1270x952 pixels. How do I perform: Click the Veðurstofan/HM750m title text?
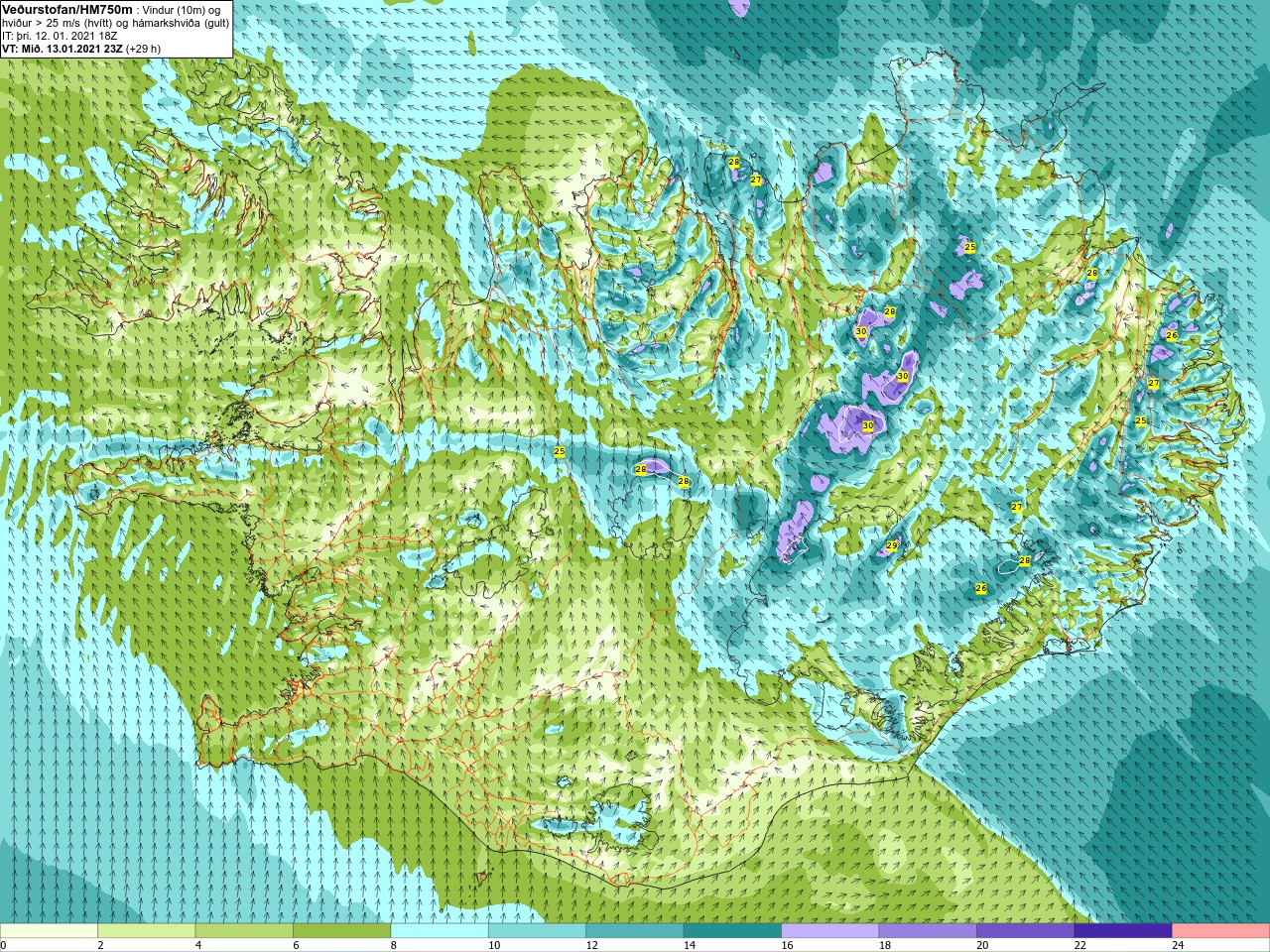67,9
